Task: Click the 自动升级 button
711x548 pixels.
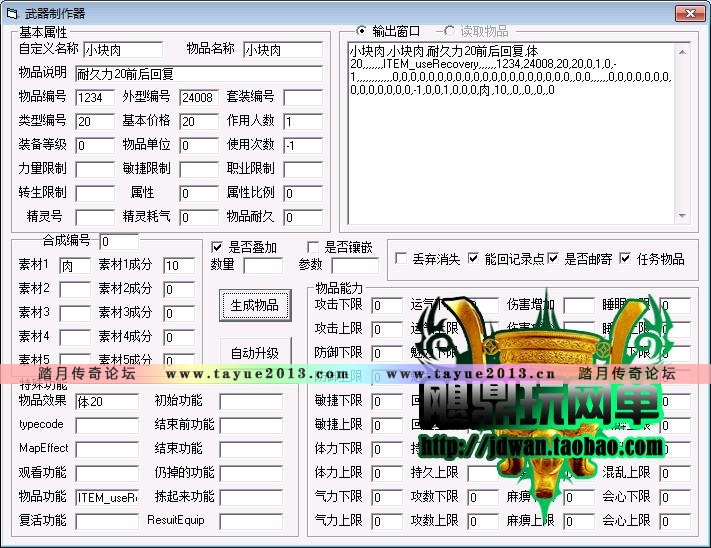Action: pyautogui.click(x=255, y=353)
